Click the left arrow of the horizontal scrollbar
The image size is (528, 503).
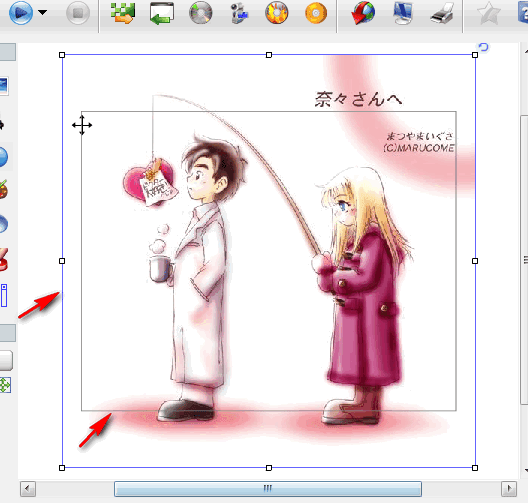point(28,488)
